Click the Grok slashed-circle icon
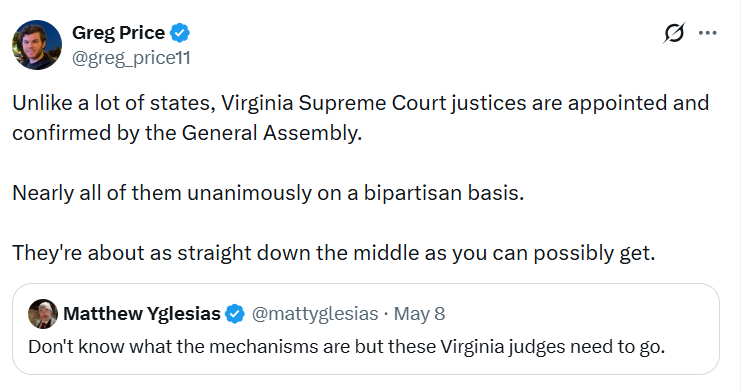This screenshot has height=391, width=742. [674, 33]
